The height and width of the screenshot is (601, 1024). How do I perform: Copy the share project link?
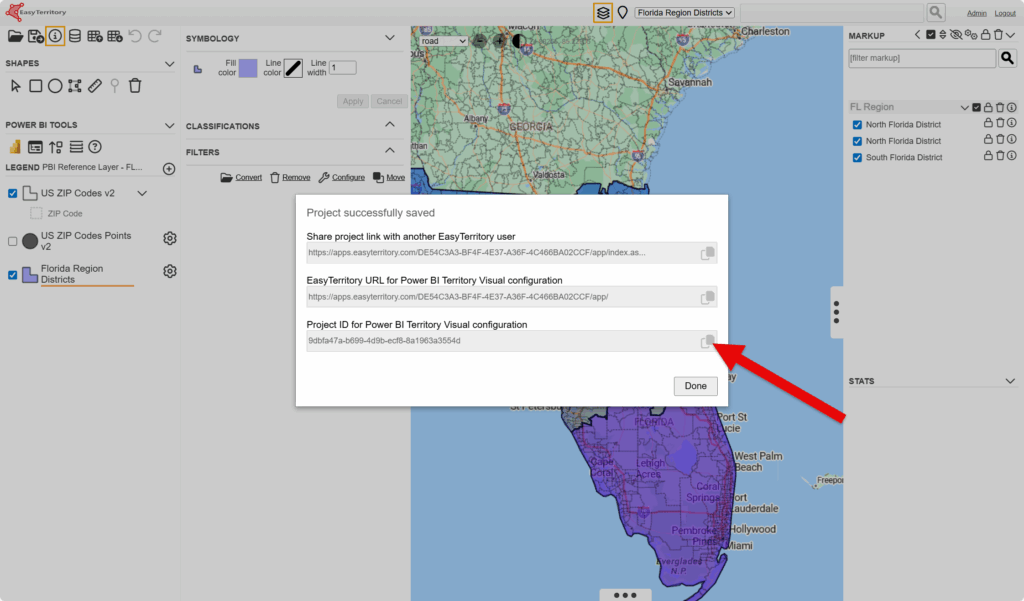point(707,253)
